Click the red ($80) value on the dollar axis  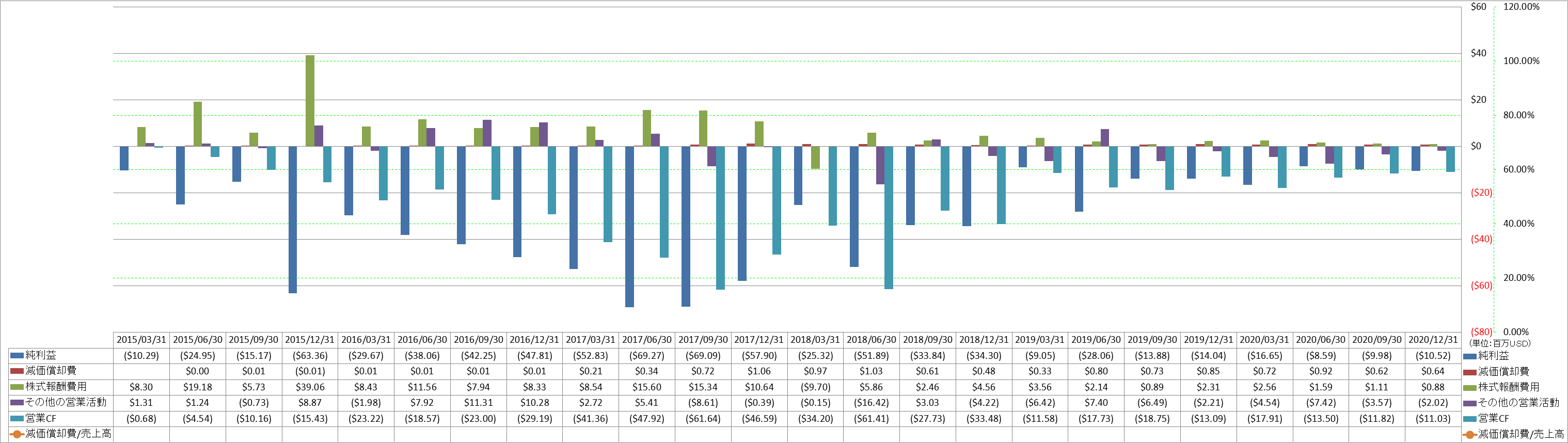[1482, 331]
